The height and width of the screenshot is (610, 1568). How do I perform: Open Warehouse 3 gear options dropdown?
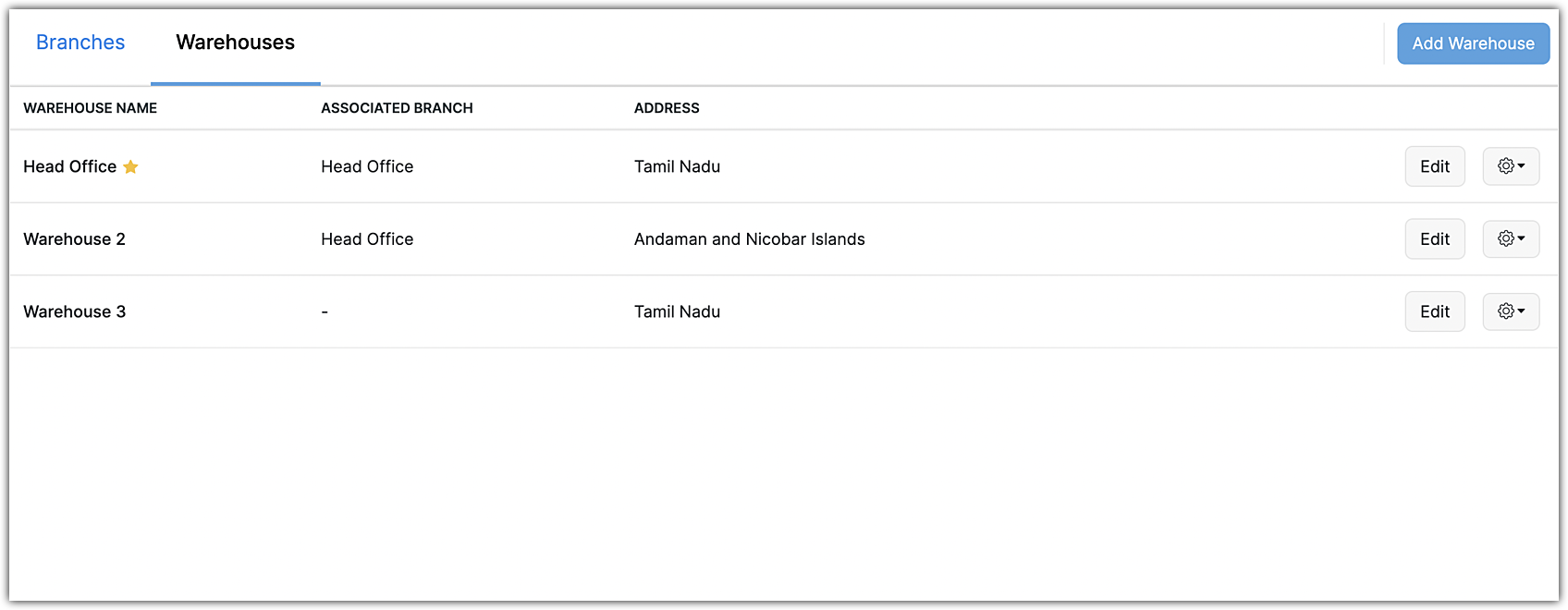click(1511, 311)
